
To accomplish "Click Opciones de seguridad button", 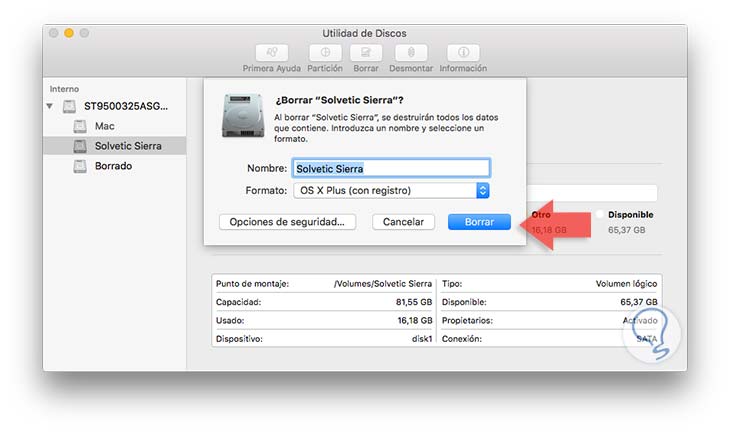I will click(287, 222).
